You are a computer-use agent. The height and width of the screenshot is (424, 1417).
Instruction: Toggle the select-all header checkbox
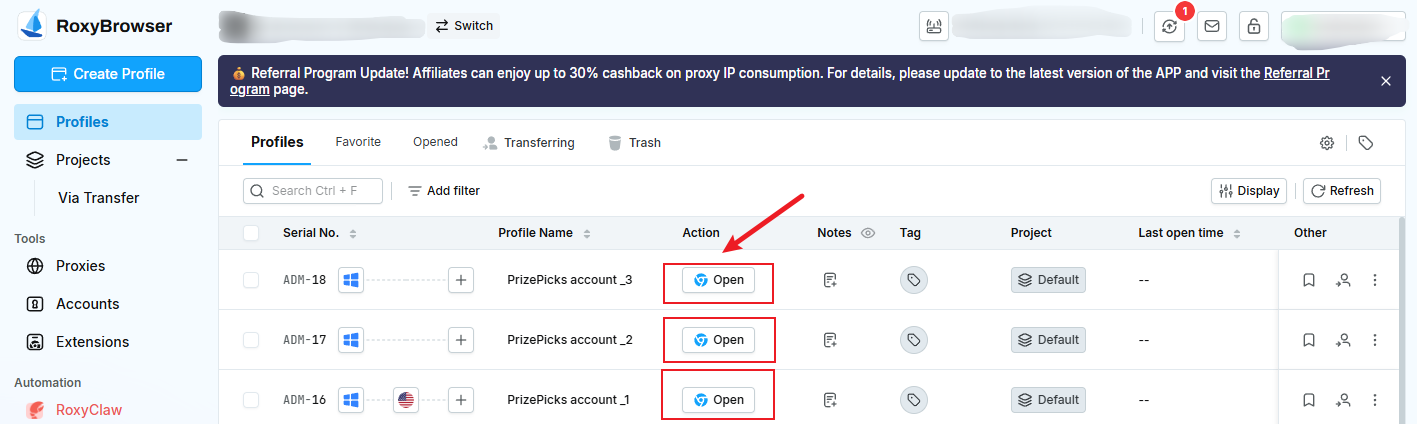251,233
